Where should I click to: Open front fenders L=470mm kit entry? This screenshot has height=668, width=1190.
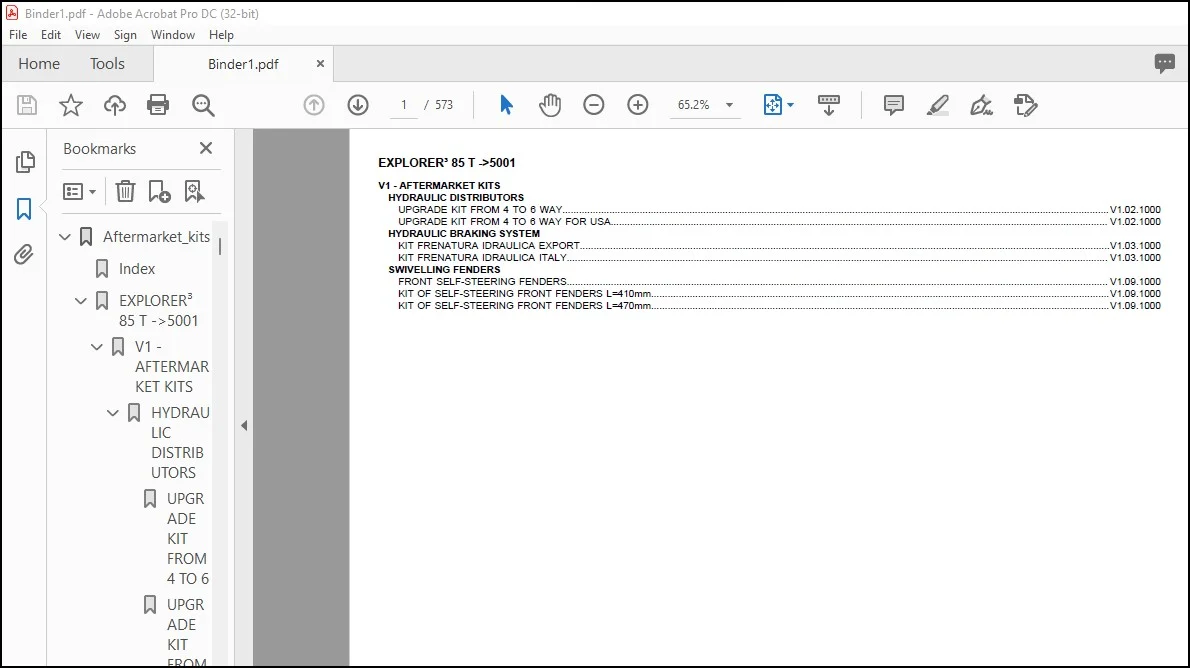click(x=524, y=306)
